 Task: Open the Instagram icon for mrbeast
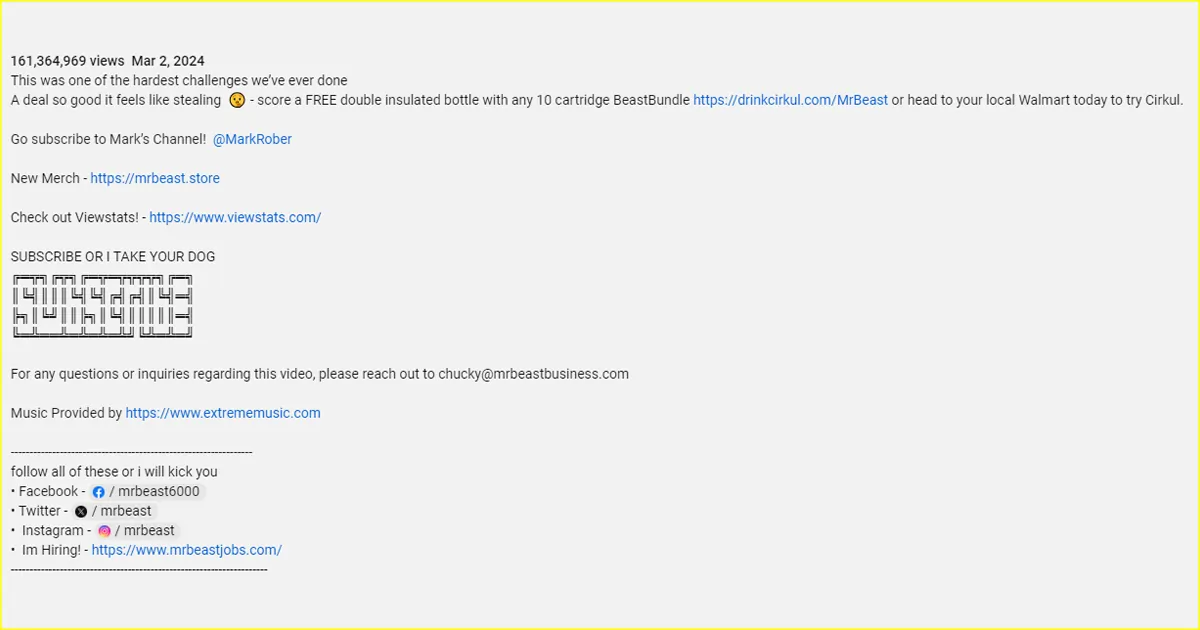click(x=104, y=531)
